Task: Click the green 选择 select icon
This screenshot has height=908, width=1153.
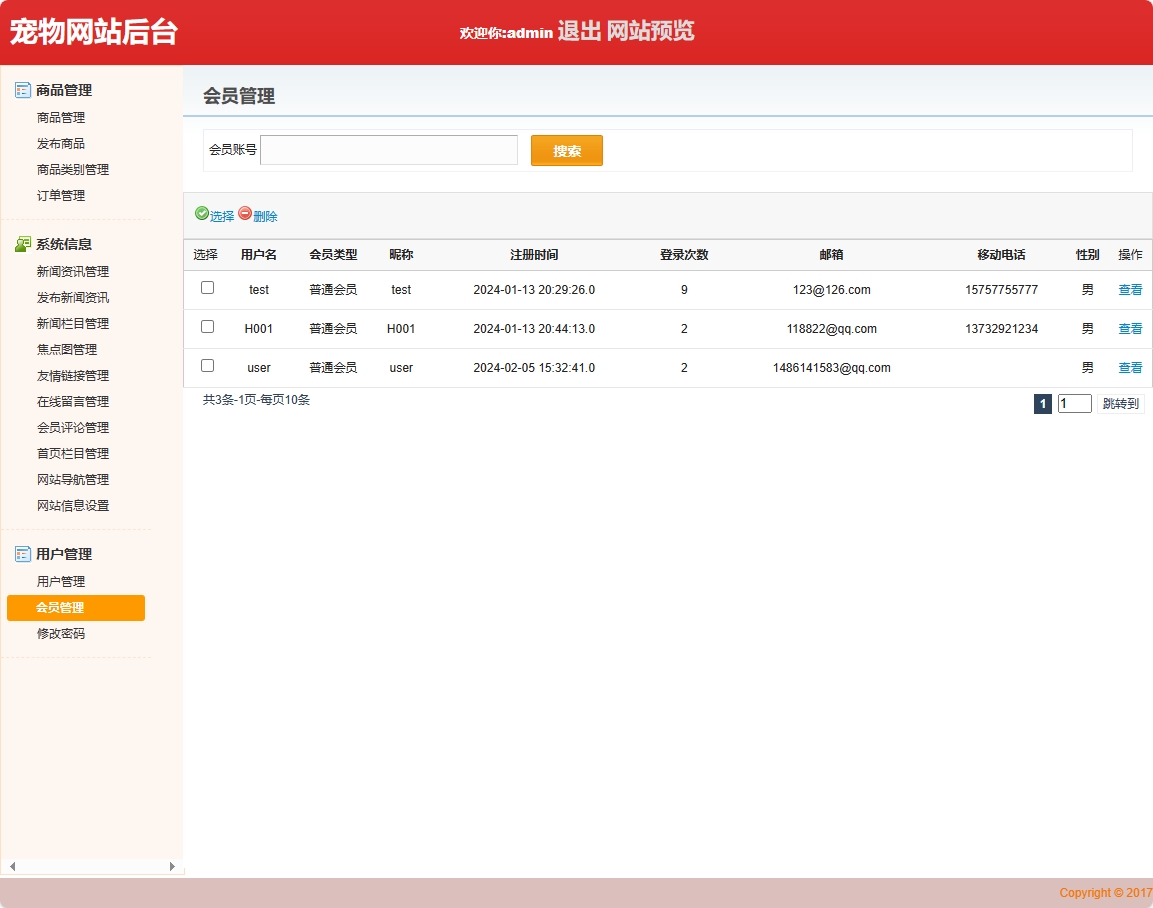Action: 204,215
